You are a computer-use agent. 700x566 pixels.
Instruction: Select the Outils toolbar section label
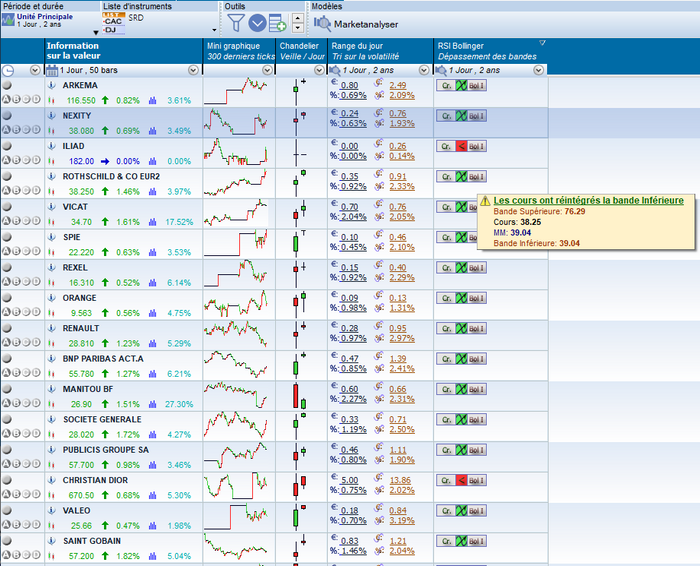[235, 6]
